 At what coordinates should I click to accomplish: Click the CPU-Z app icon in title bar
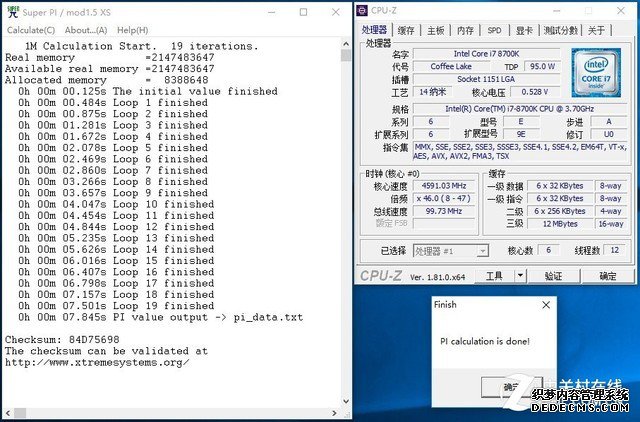362,11
